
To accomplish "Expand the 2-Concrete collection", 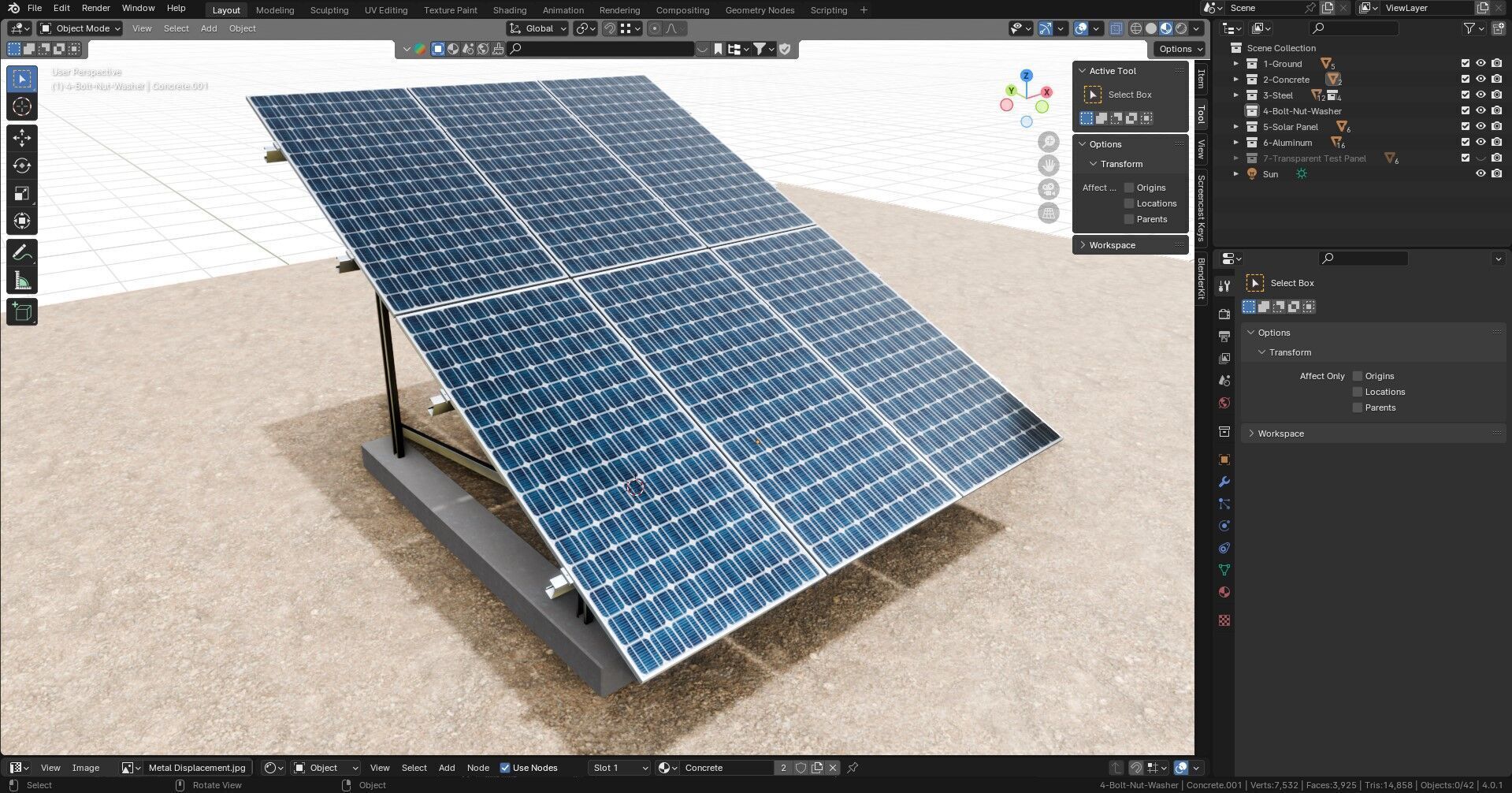I will pos(1235,80).
